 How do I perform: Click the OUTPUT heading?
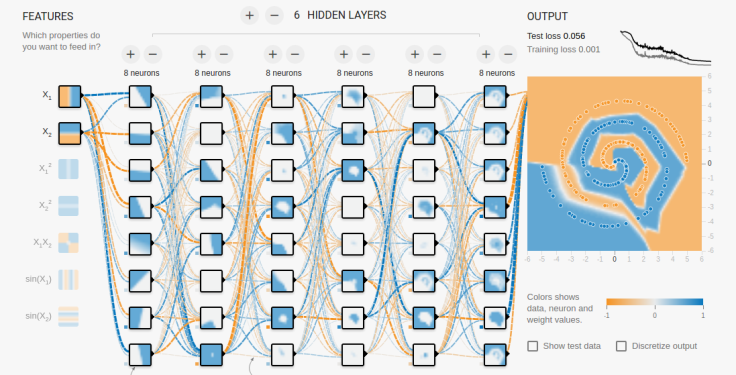point(547,16)
